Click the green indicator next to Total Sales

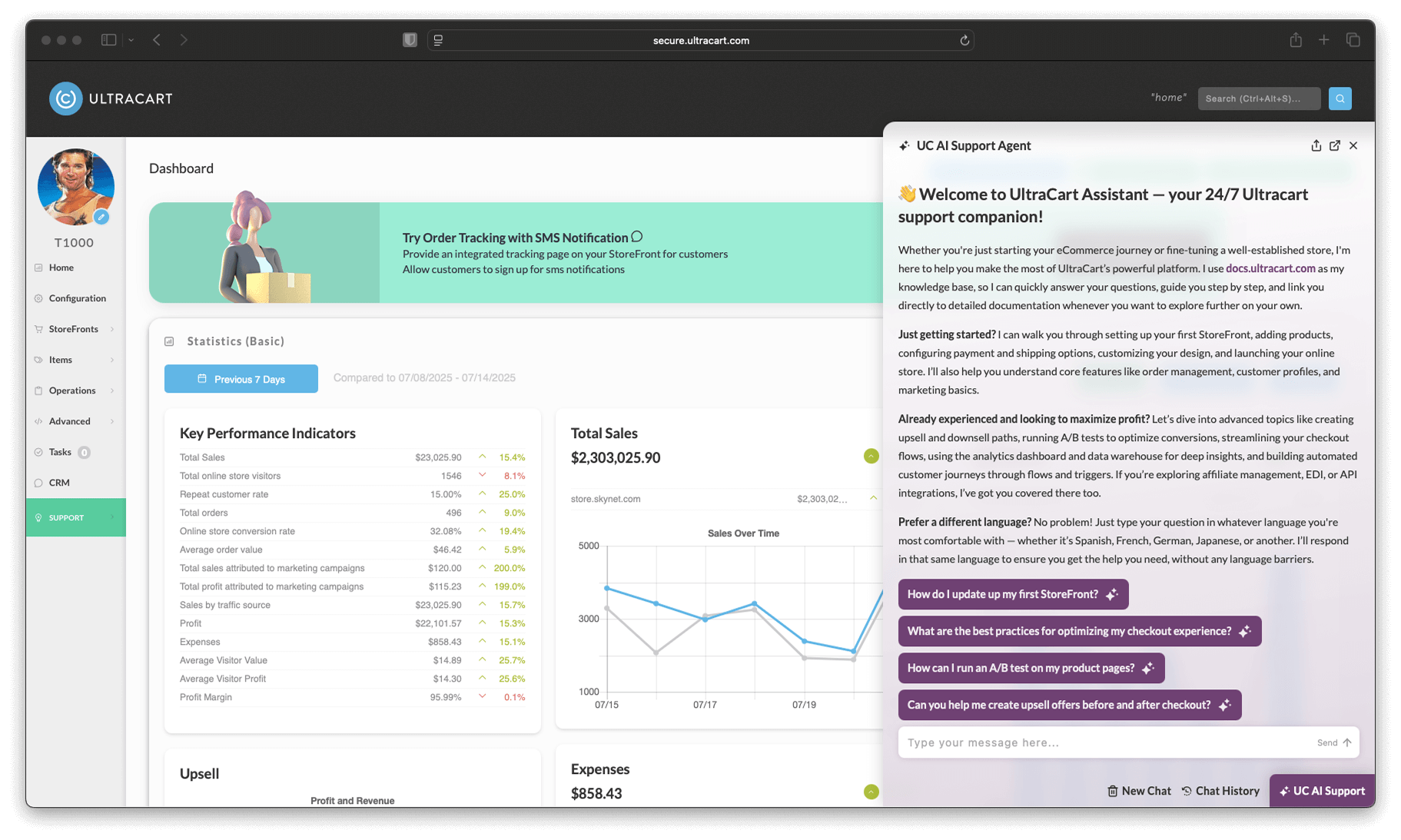click(871, 457)
